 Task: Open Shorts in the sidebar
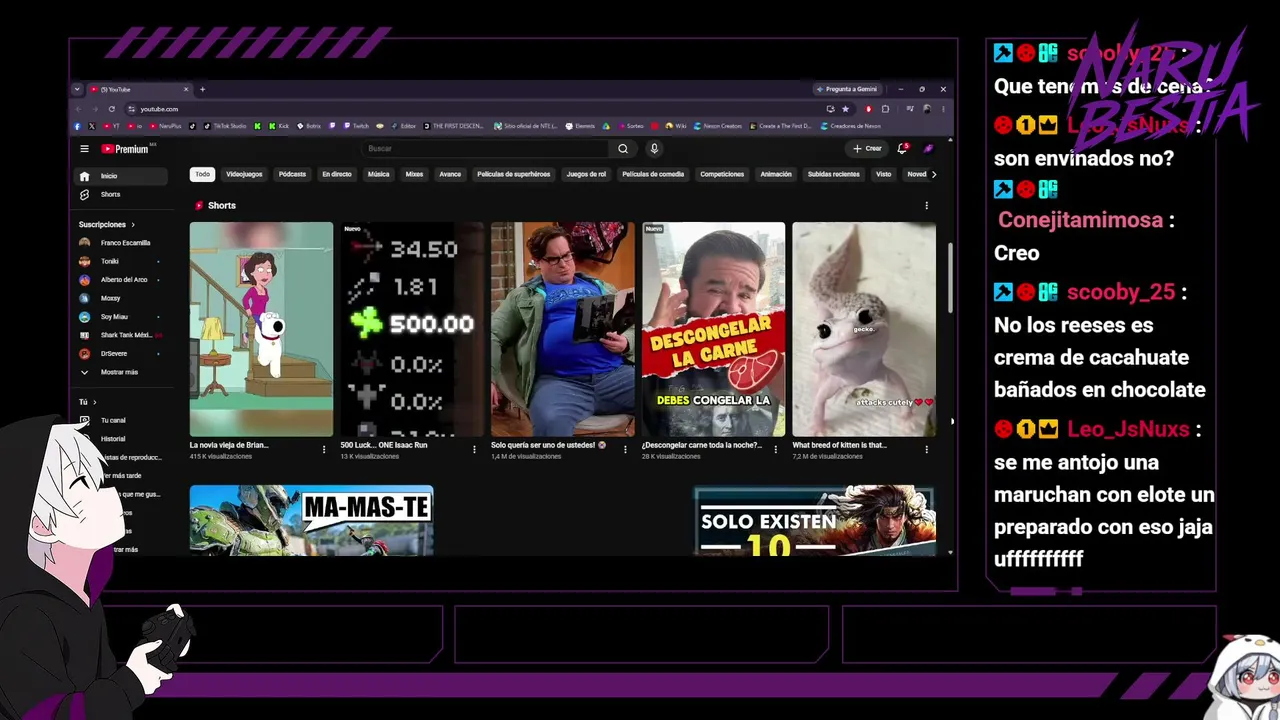122,194
